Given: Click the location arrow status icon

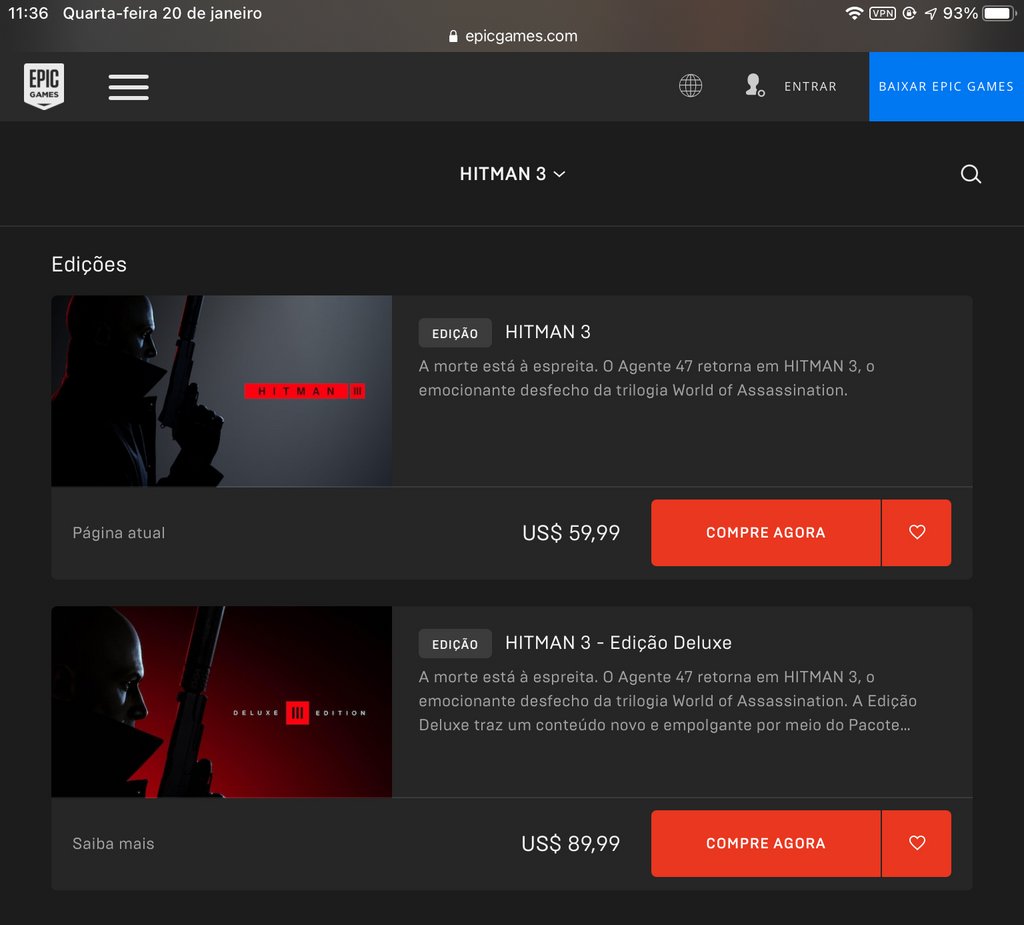Looking at the screenshot, I should click(931, 13).
